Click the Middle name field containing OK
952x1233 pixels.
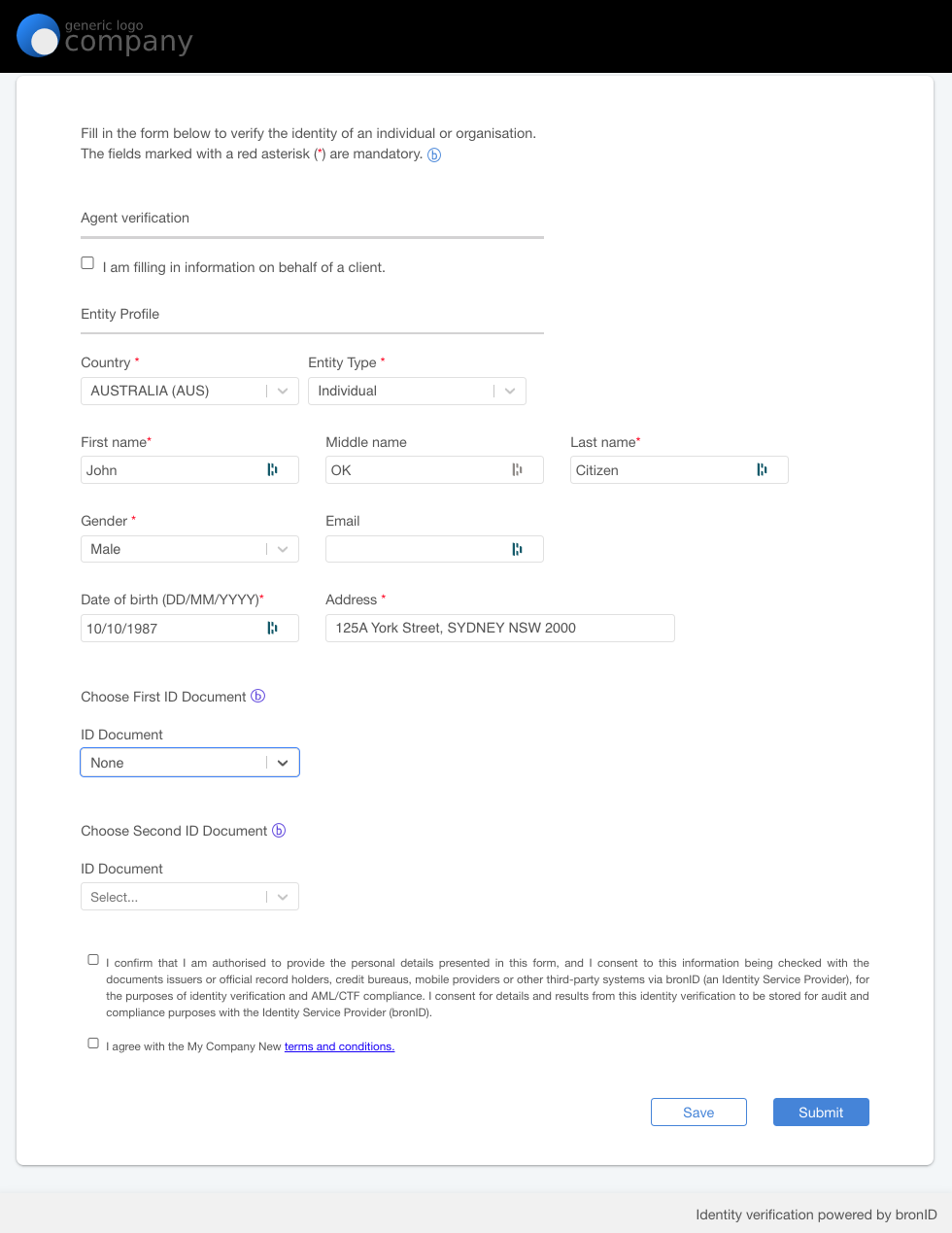pos(434,470)
